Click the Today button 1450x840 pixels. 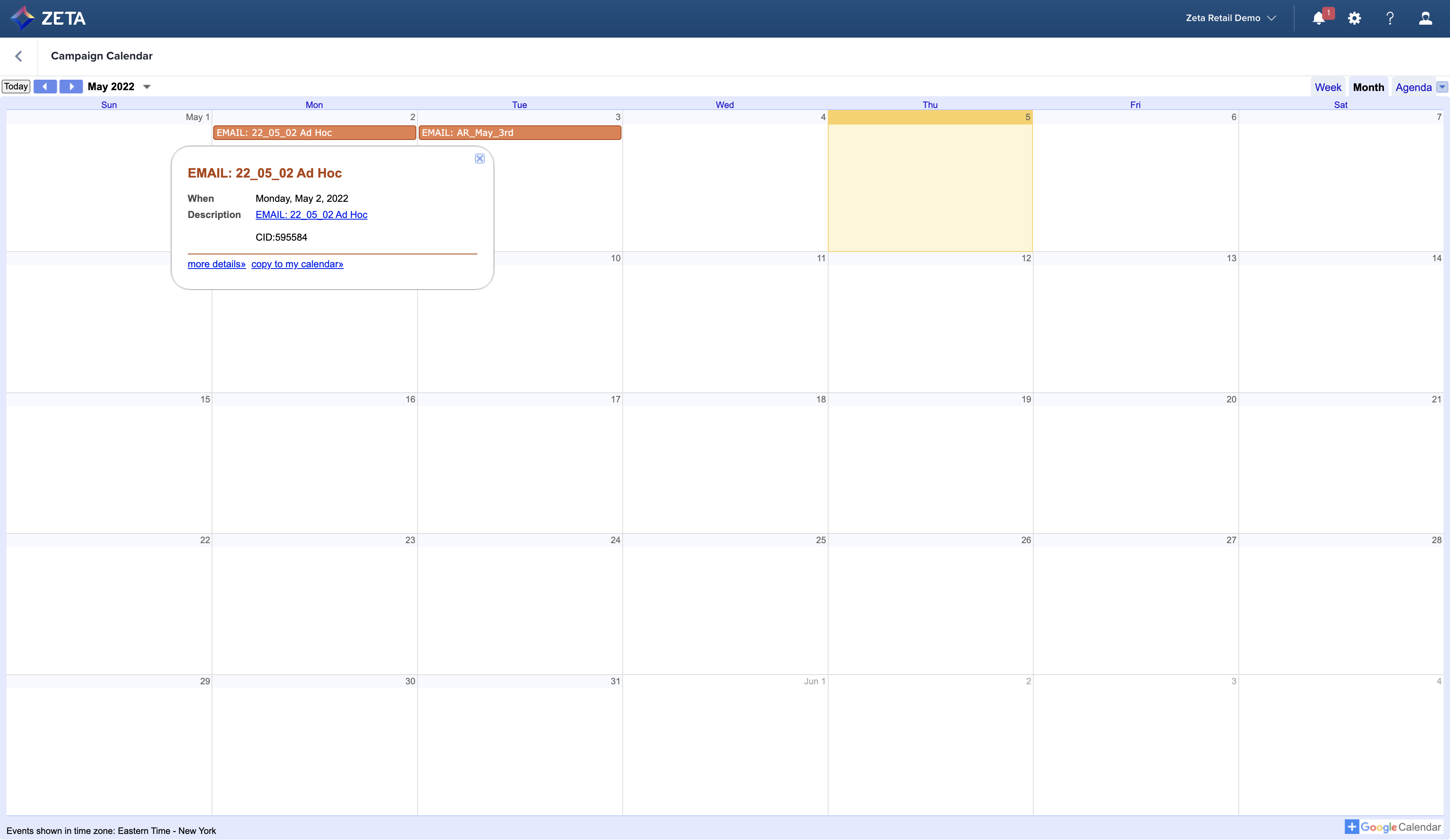(16, 86)
